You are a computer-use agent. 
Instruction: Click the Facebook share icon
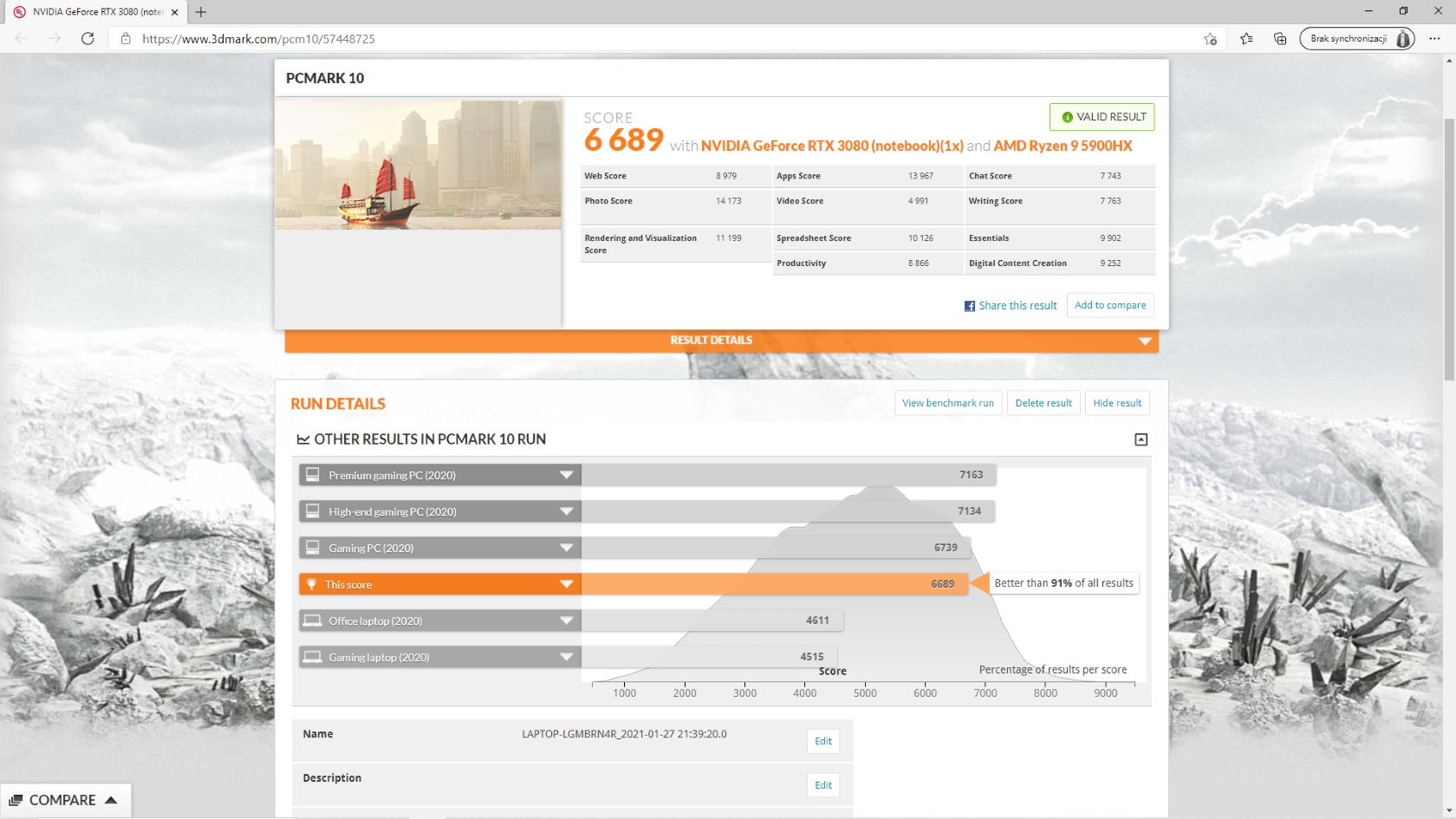click(970, 305)
